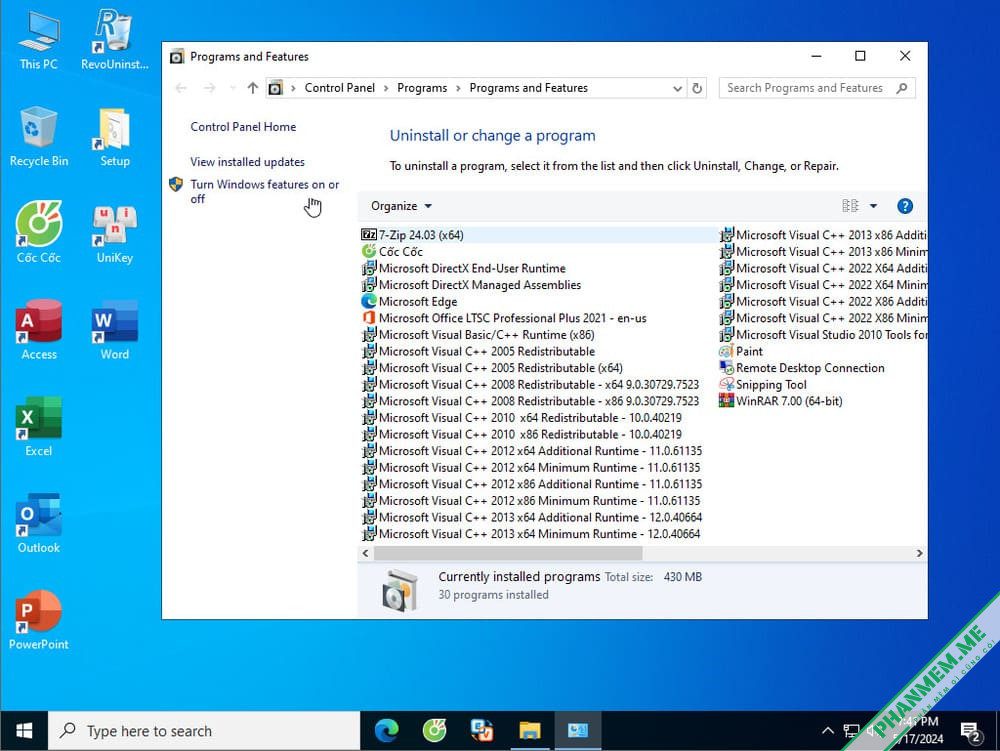Open the view options dropdown arrow

tap(873, 206)
